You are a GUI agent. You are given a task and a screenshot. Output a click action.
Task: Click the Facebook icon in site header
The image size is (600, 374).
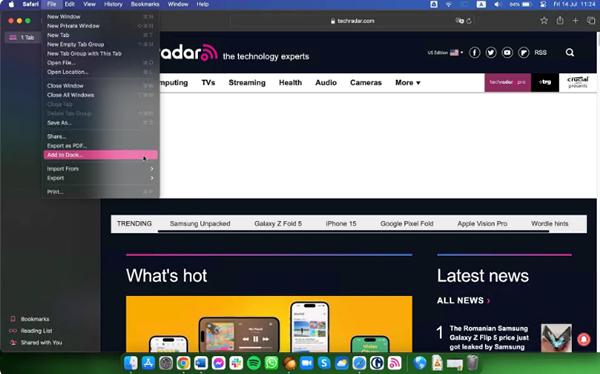tap(474, 52)
